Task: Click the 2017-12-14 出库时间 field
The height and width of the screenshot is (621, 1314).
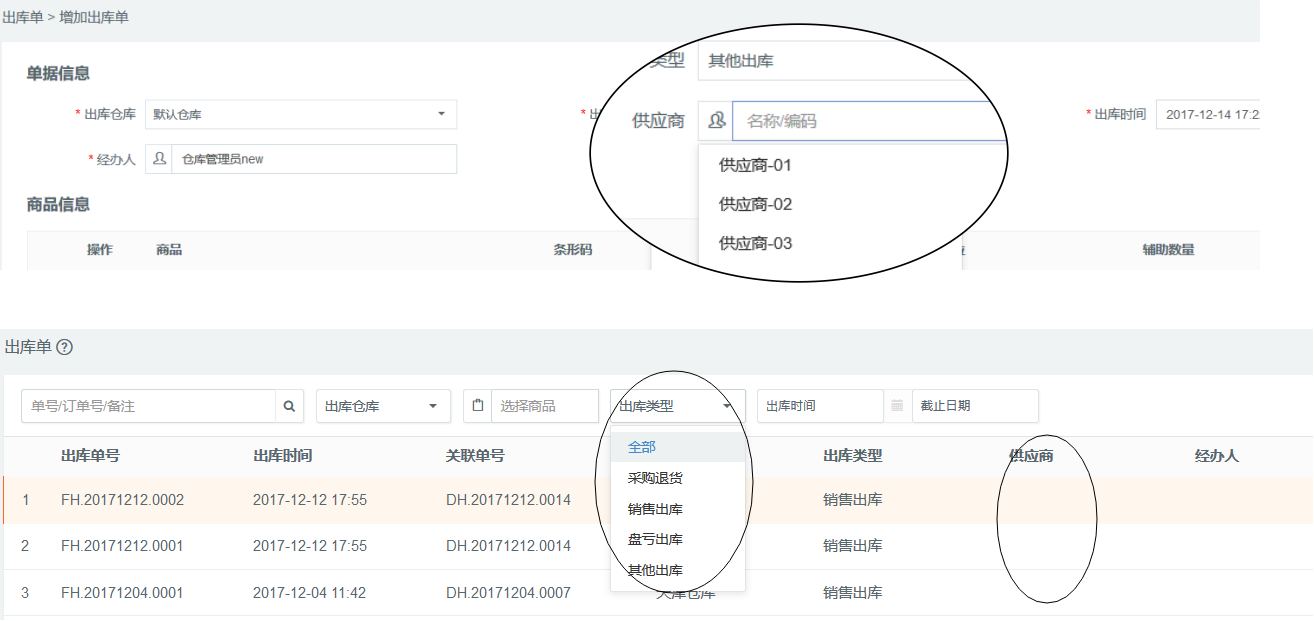Action: (x=1207, y=115)
